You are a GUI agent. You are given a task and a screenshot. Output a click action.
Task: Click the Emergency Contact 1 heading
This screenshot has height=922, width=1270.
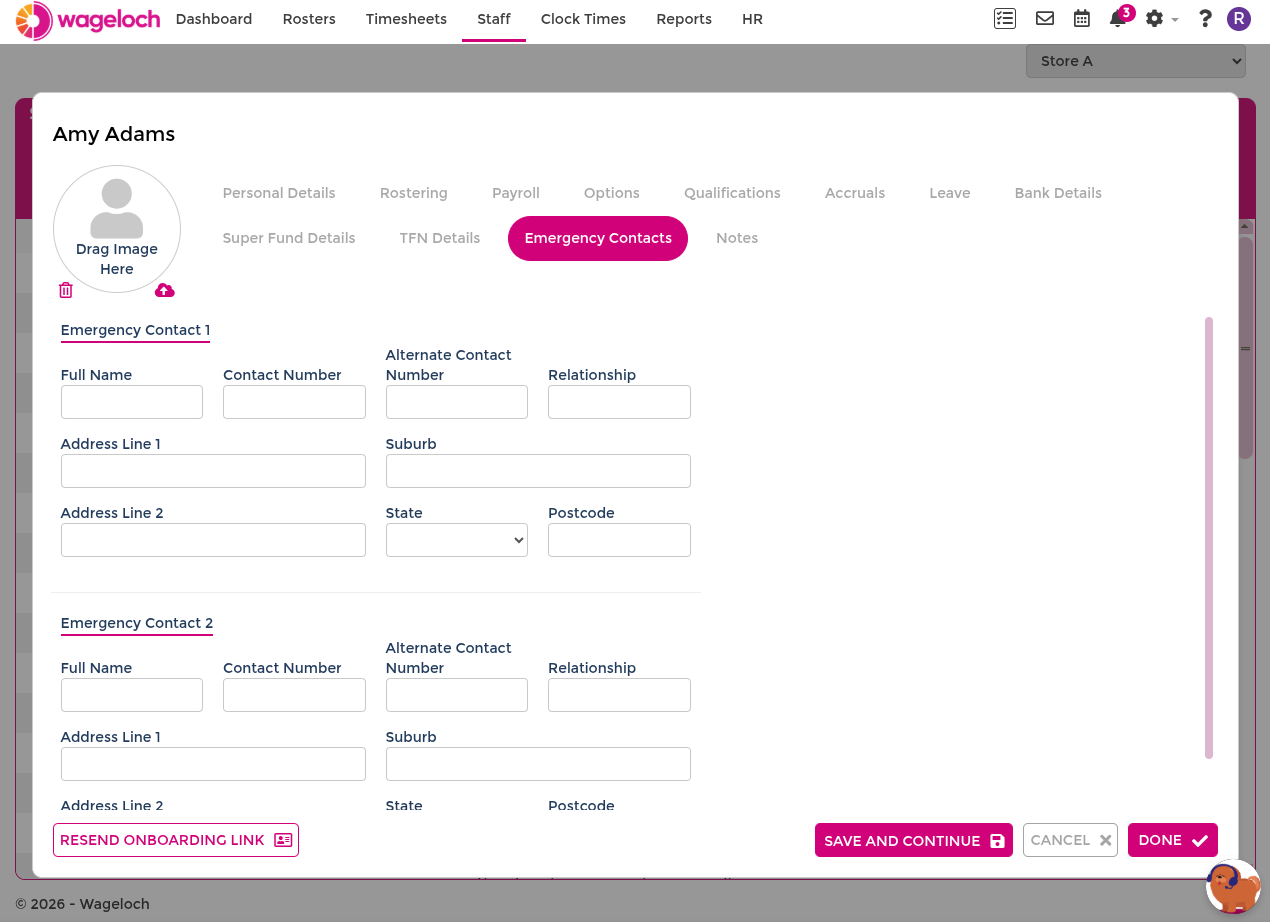pos(135,330)
